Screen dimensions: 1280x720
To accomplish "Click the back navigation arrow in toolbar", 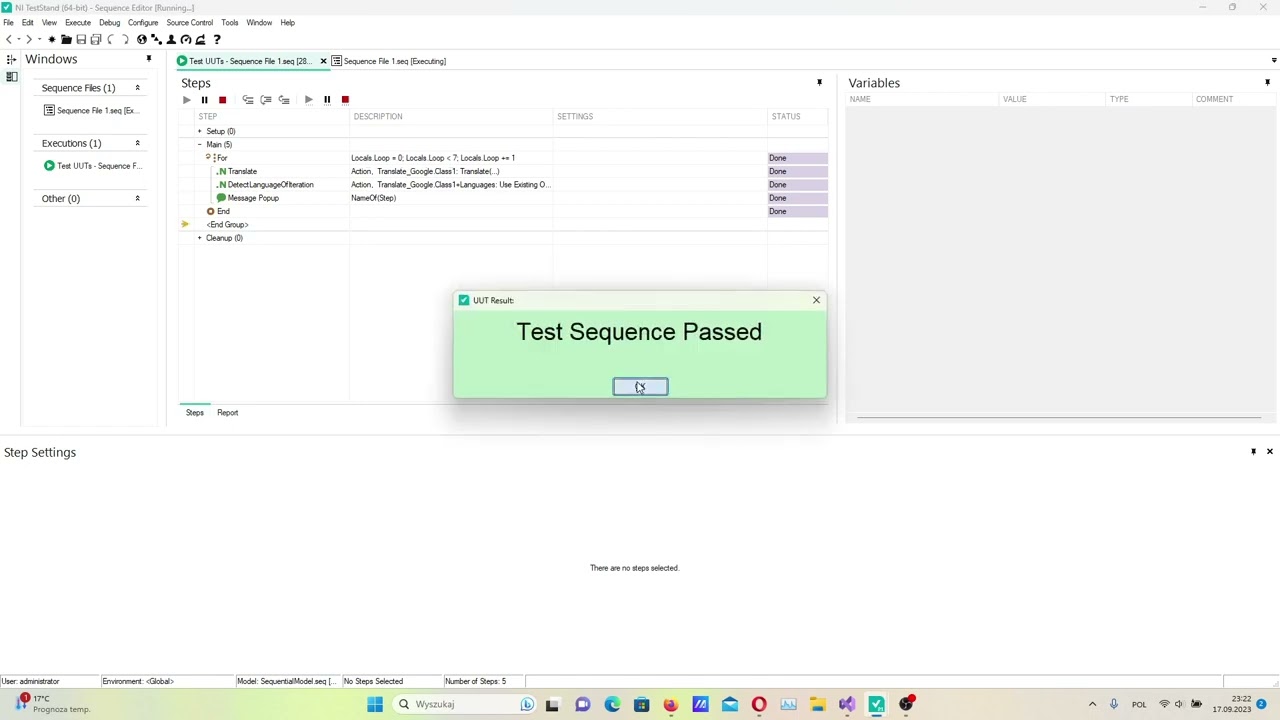I will (x=9, y=39).
